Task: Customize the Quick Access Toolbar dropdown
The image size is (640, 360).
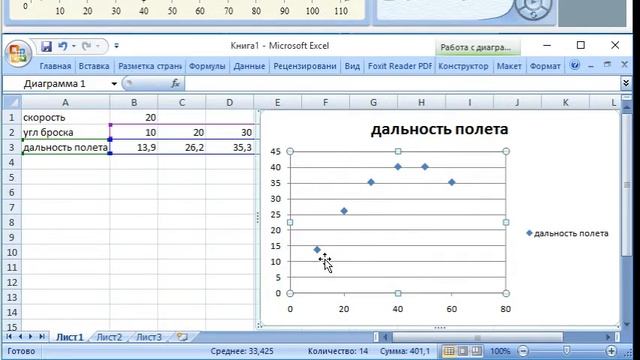Action: point(116,46)
